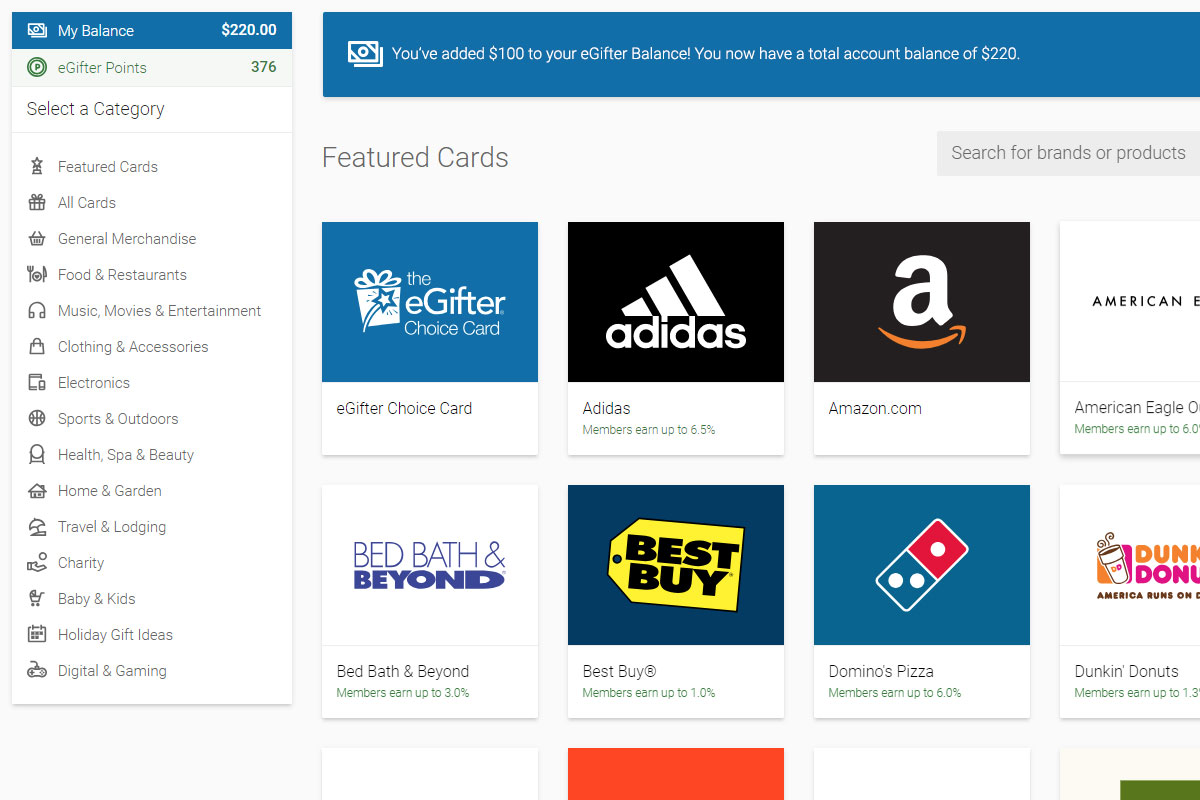Viewport: 1200px width, 800px height.
Task: Click the Featured Cards chess-piece icon
Action: coord(37,166)
